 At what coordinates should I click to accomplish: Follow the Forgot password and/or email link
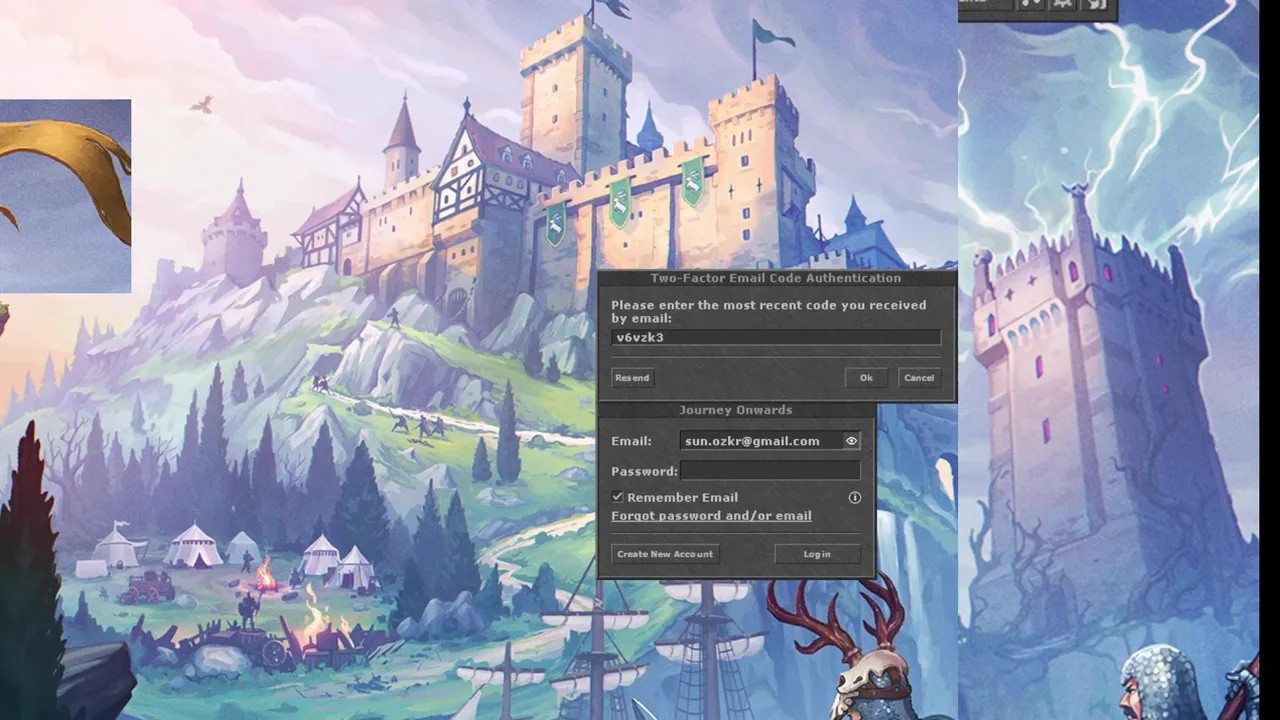tap(711, 516)
